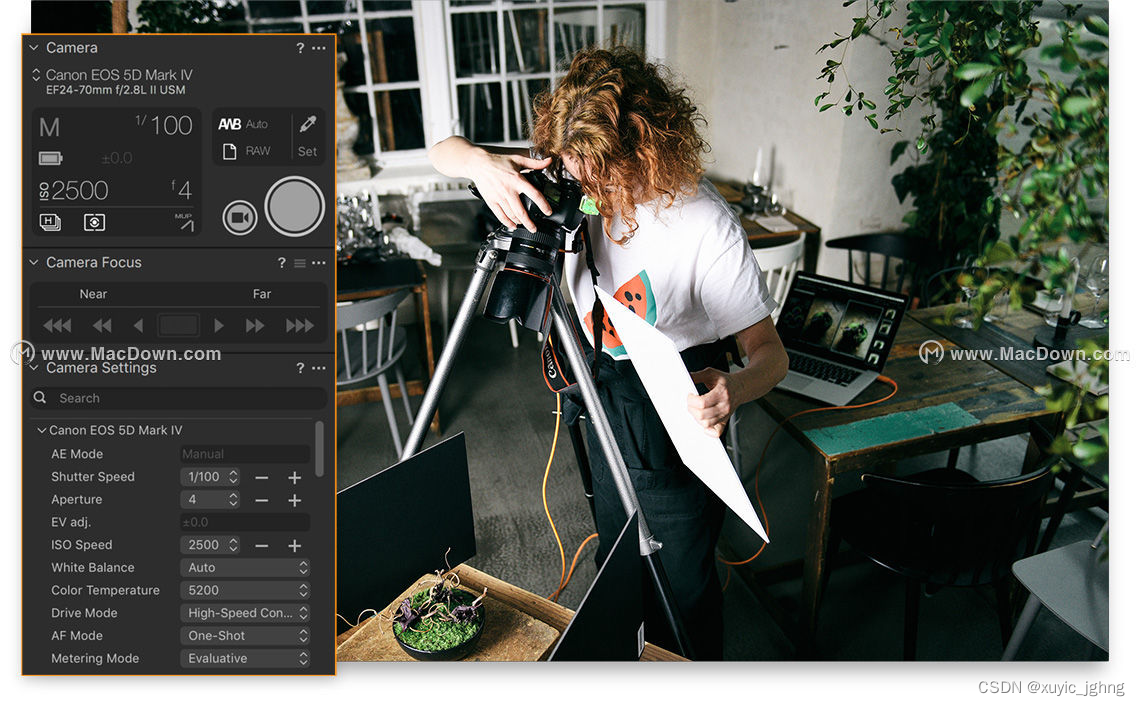Collapse the Canon EOS 5D Mark IV settings tree
This screenshot has height=706, width=1140.
point(41,430)
